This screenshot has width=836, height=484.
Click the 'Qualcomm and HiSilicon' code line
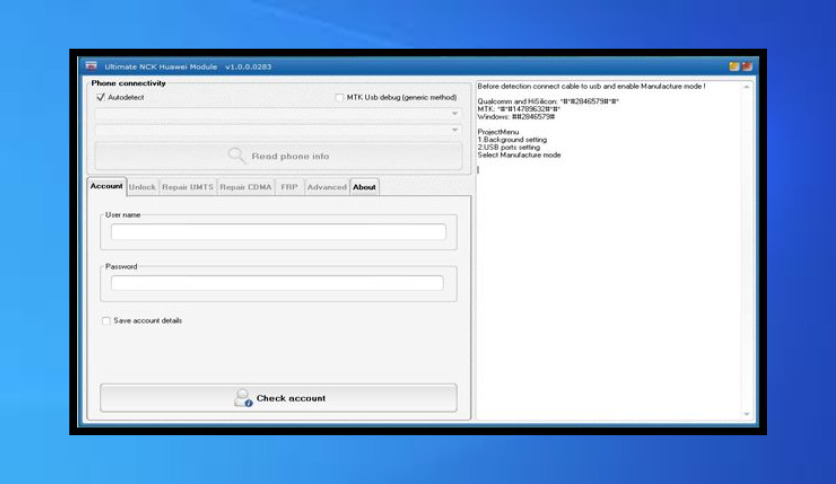tap(548, 101)
